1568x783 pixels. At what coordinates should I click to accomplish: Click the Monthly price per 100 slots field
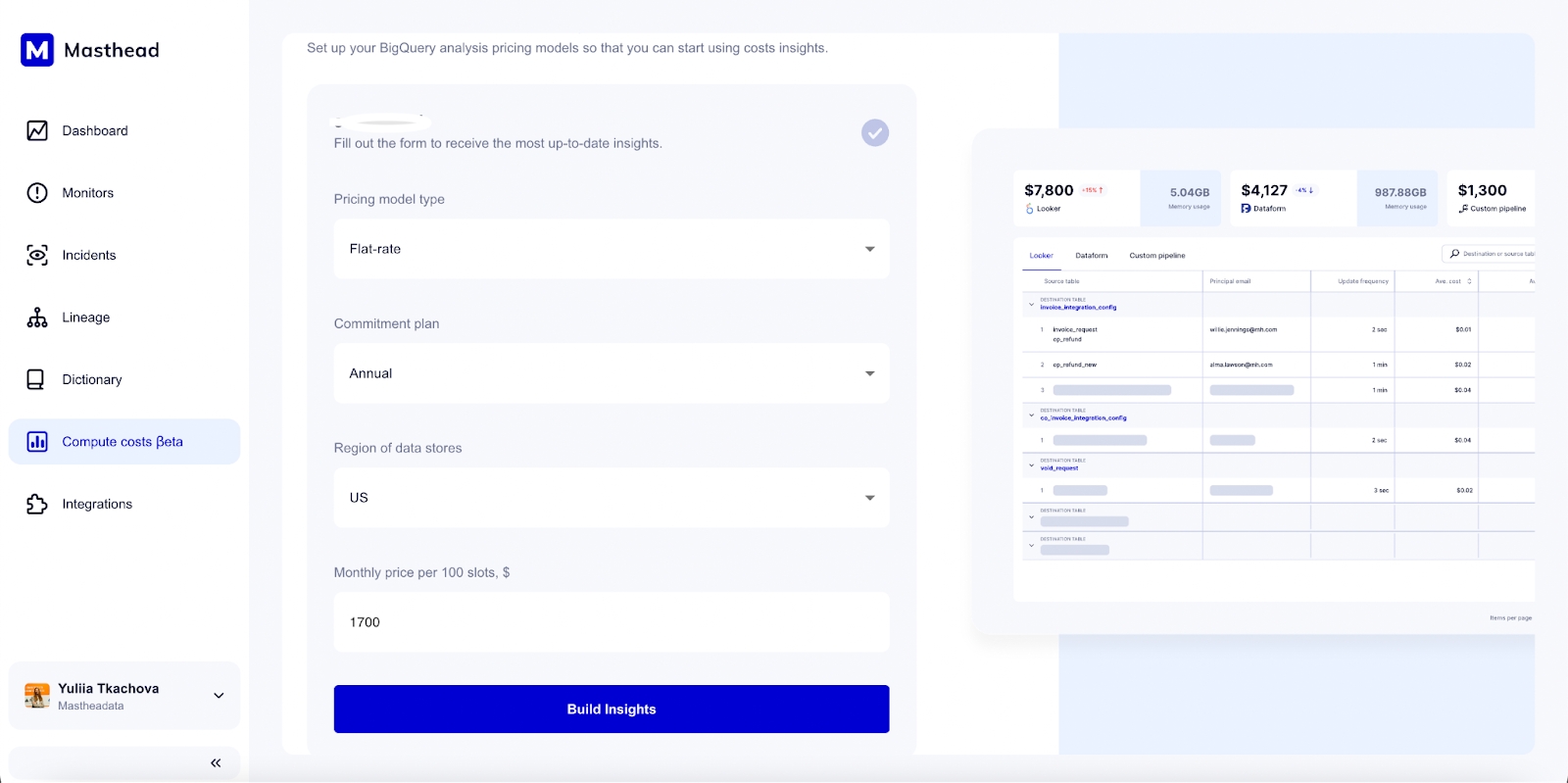click(611, 622)
